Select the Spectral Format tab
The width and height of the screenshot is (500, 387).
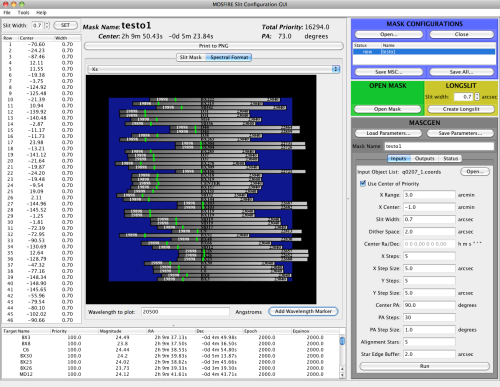[x=229, y=57]
